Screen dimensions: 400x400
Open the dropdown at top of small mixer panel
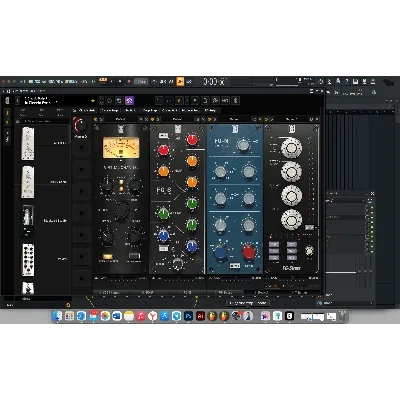(345, 201)
